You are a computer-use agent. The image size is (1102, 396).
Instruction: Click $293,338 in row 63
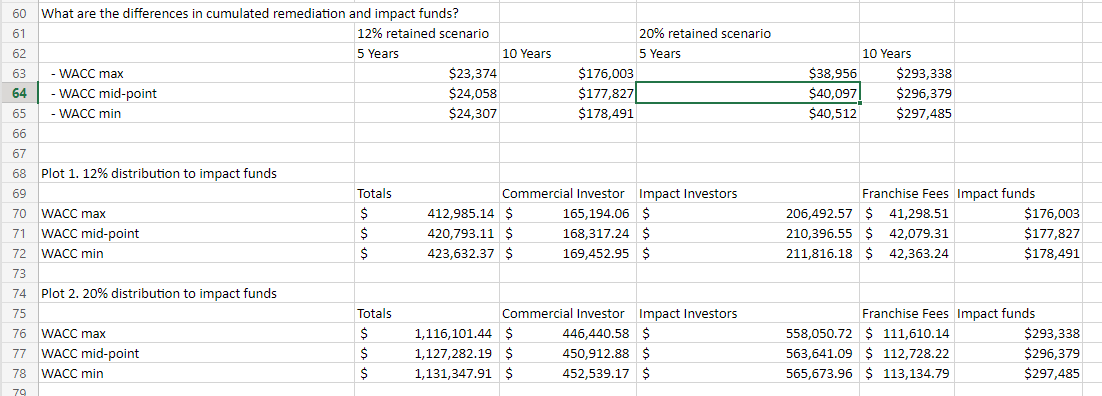coord(907,73)
